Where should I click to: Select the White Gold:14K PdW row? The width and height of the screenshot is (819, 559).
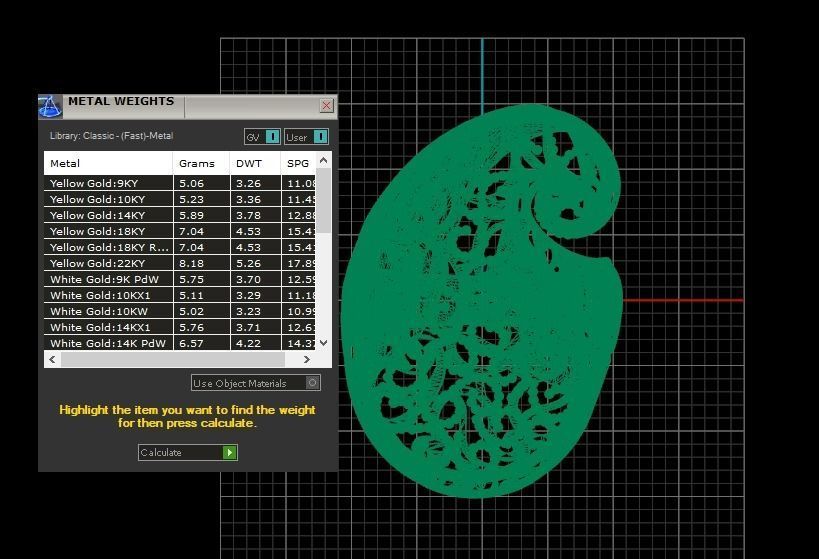tap(180, 343)
